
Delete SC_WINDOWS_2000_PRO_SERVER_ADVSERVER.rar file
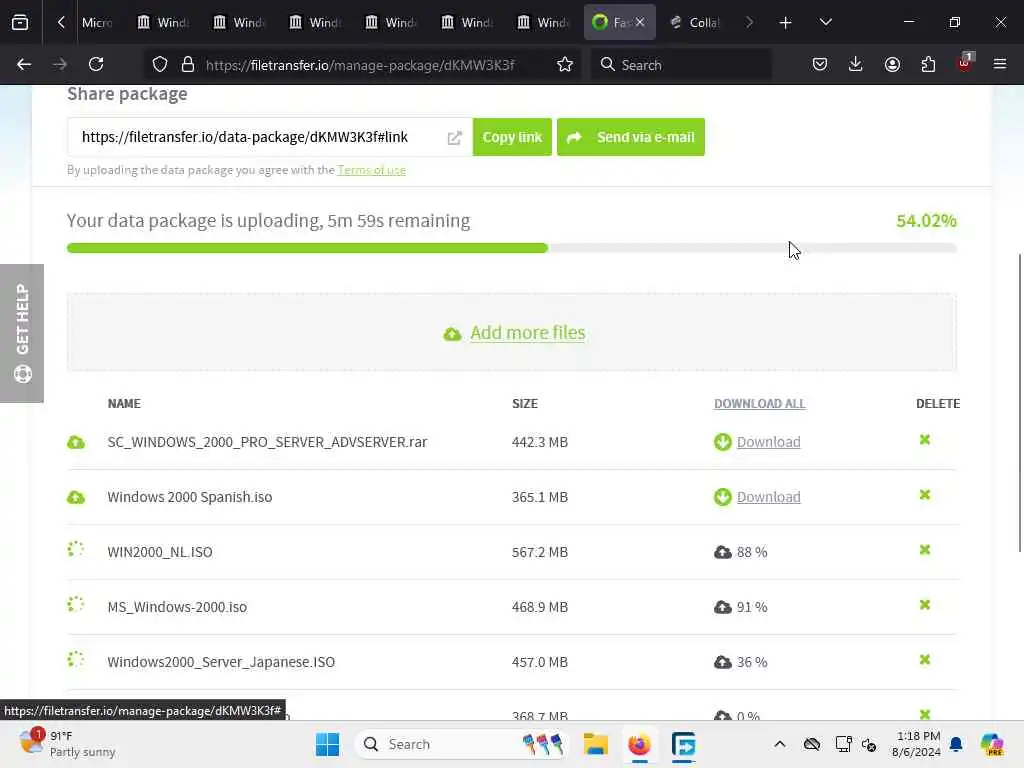pyautogui.click(x=924, y=440)
